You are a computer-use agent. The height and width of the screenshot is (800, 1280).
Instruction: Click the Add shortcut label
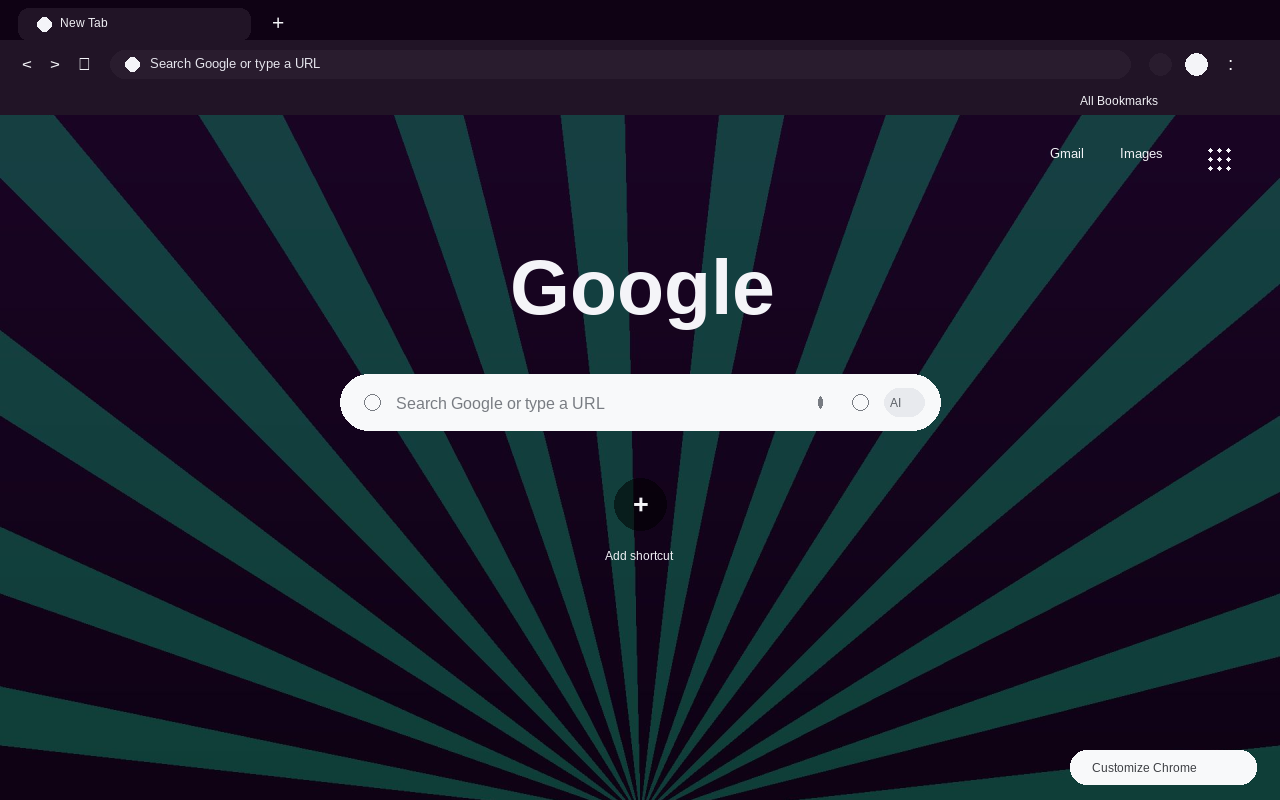point(639,556)
